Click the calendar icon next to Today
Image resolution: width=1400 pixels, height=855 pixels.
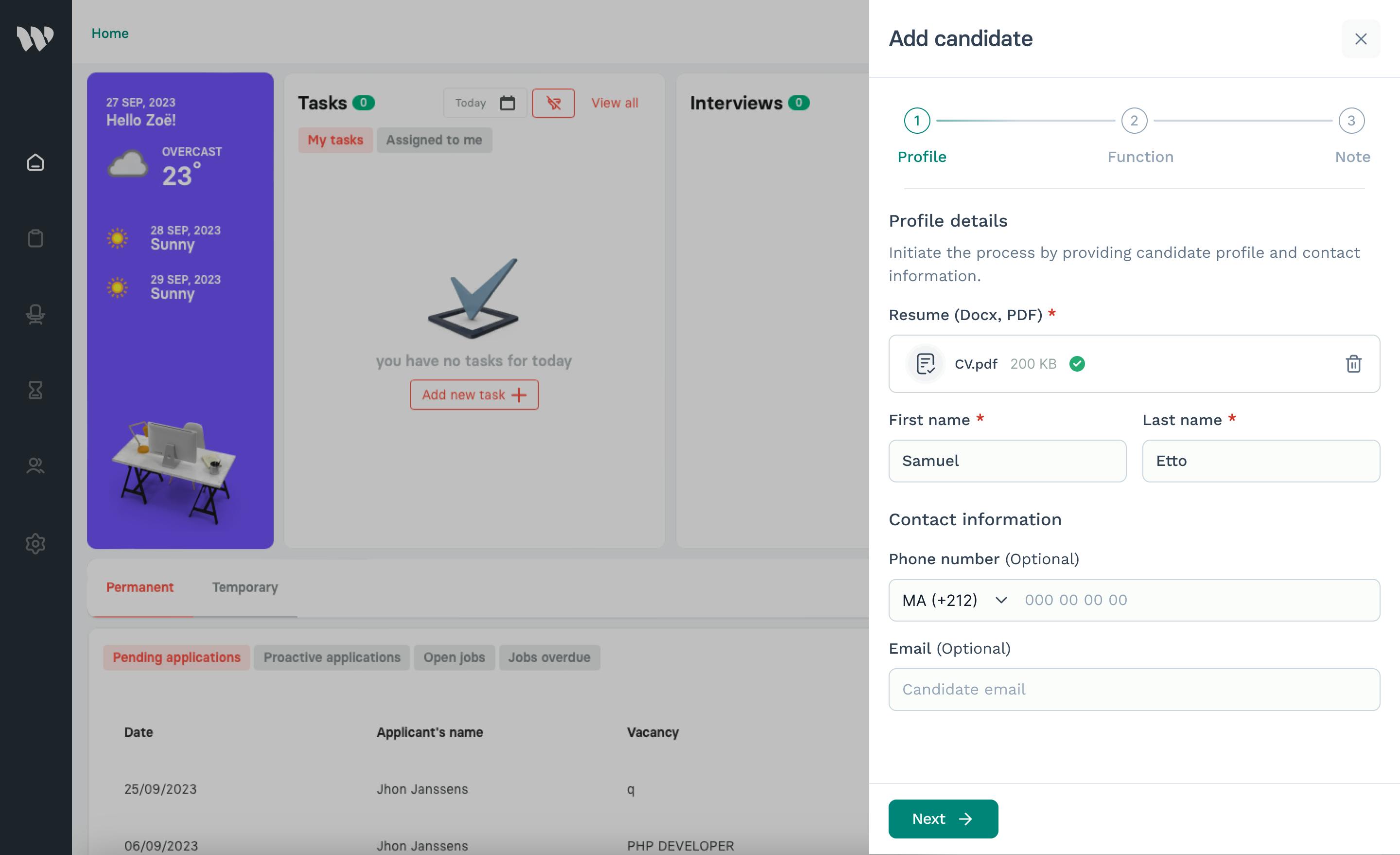point(507,103)
